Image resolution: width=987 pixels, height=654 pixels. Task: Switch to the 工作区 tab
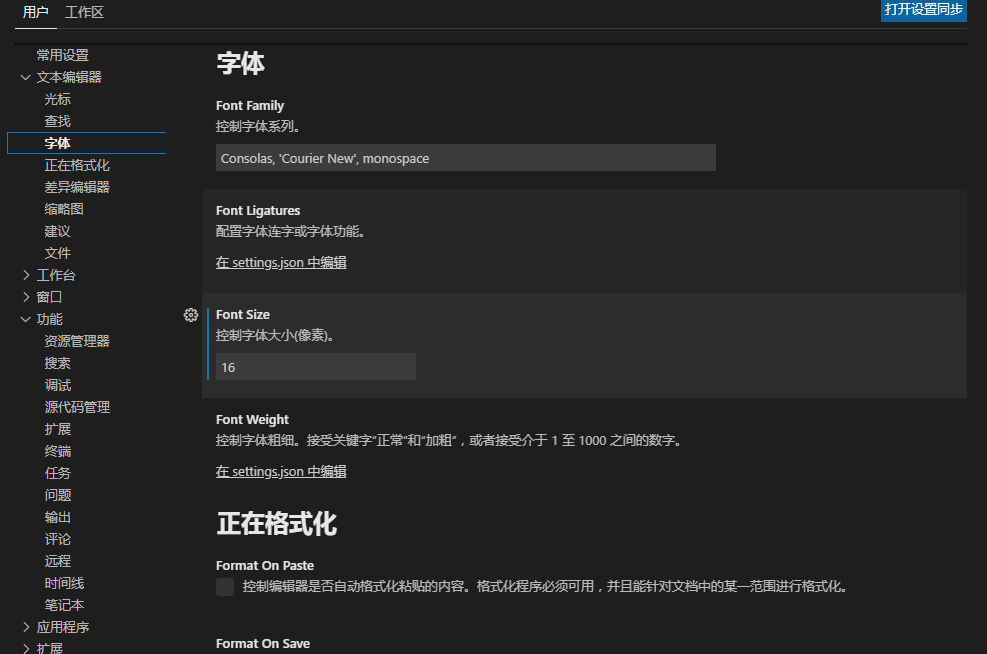(84, 13)
